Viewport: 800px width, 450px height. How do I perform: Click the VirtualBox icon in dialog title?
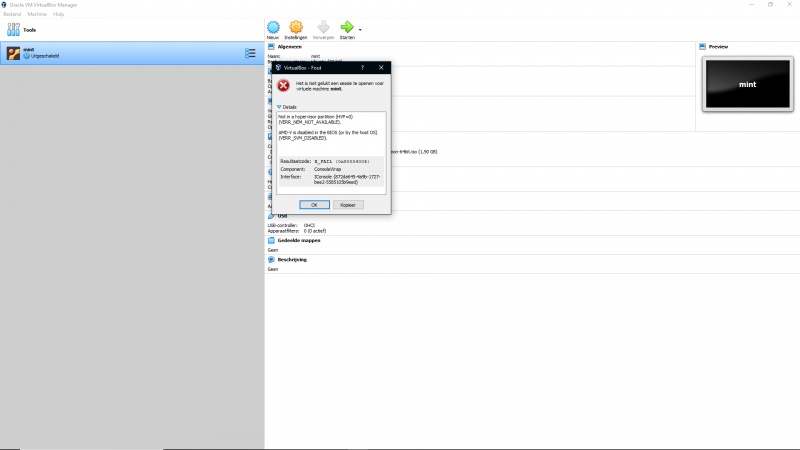tap(278, 67)
